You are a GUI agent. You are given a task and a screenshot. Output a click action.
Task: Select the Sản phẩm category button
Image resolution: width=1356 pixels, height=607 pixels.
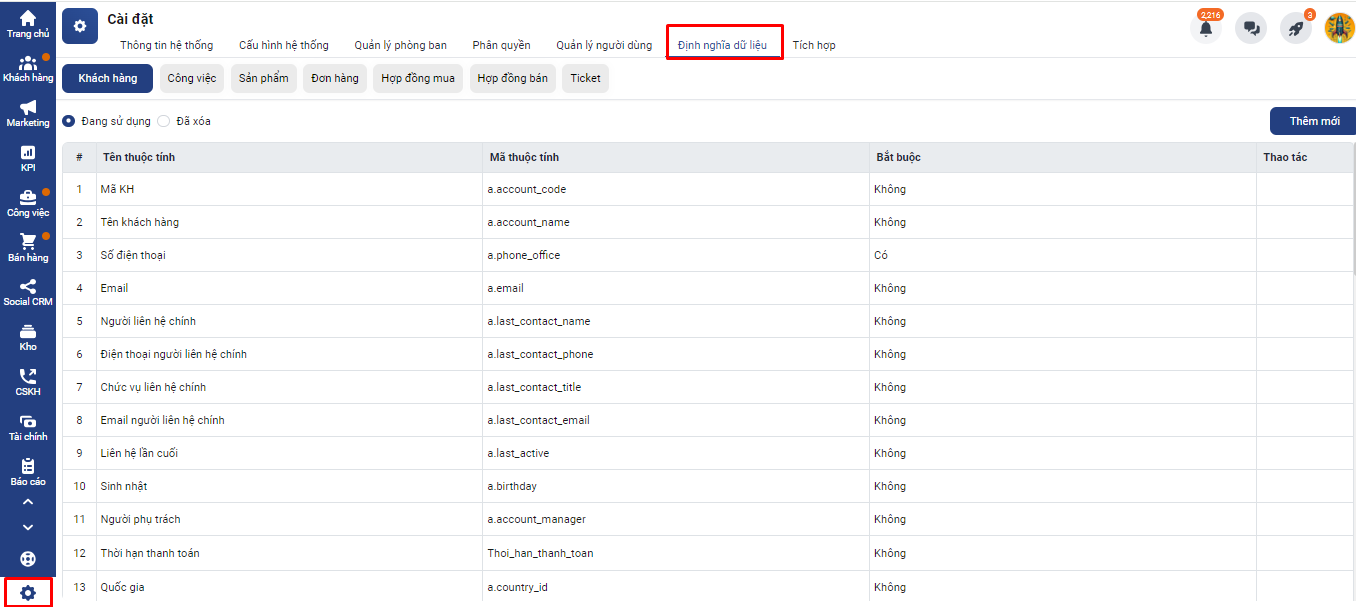pos(263,78)
